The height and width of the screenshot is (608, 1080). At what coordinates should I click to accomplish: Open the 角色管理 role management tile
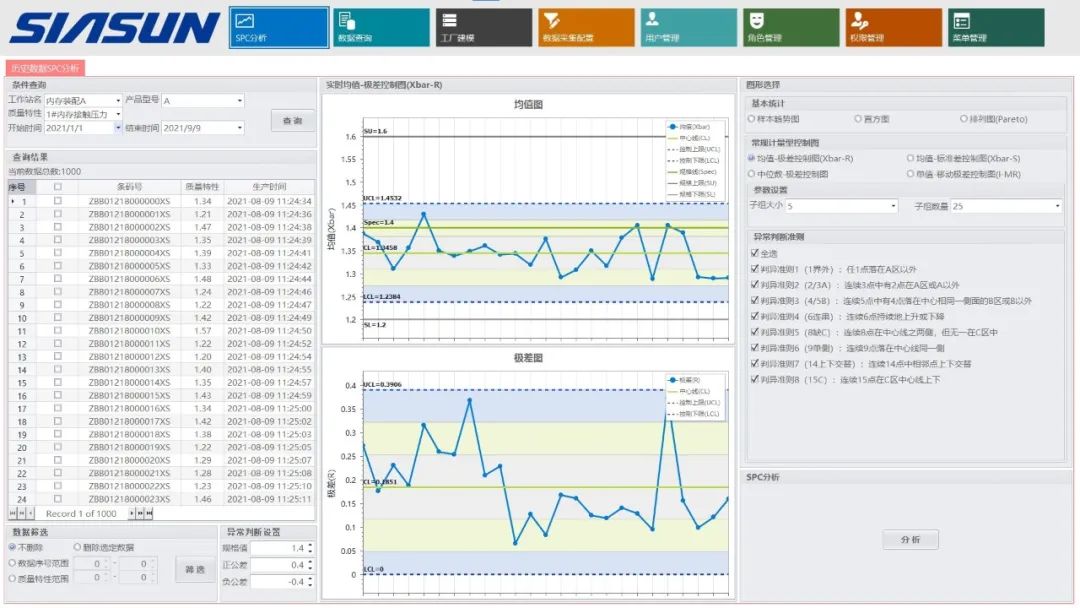[791, 28]
